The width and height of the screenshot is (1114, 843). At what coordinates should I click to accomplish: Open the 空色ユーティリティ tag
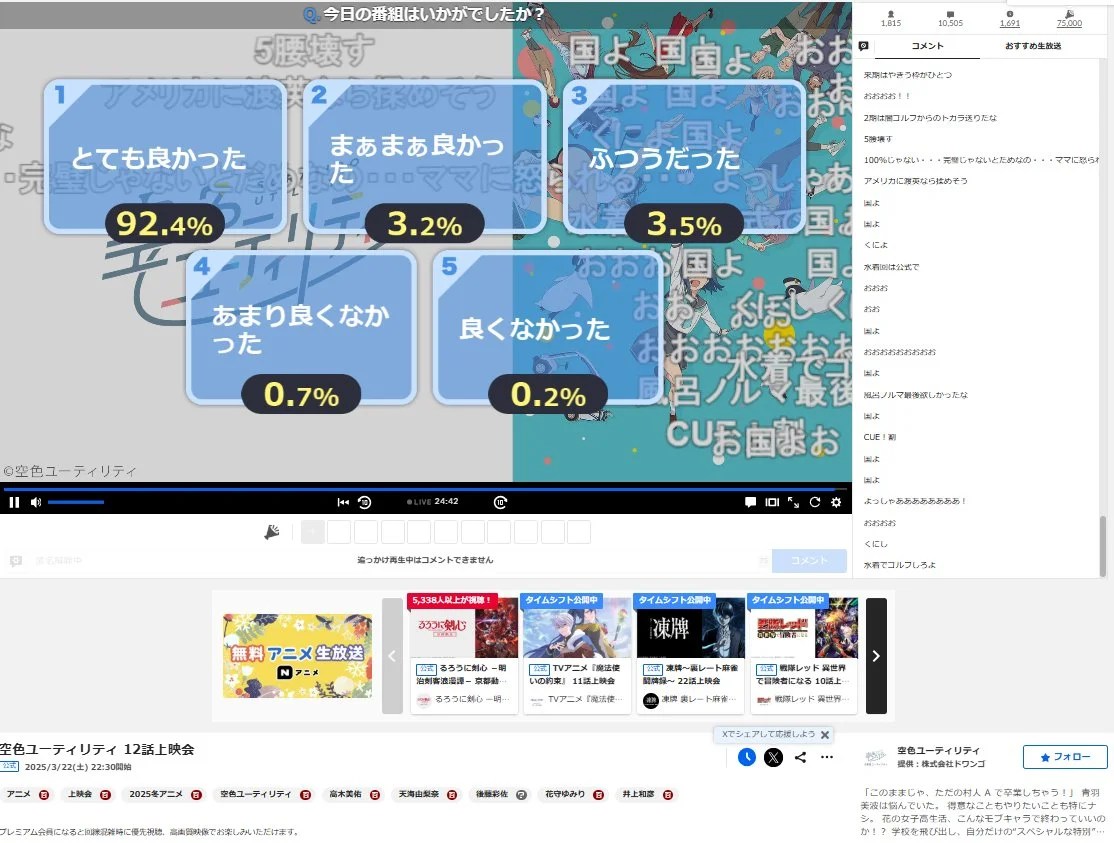[256, 795]
